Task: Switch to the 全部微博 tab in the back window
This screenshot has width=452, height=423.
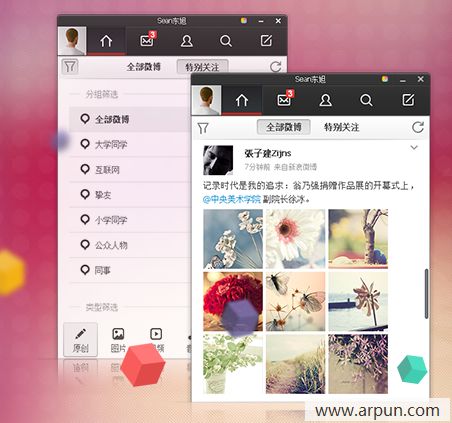Action: click(144, 67)
